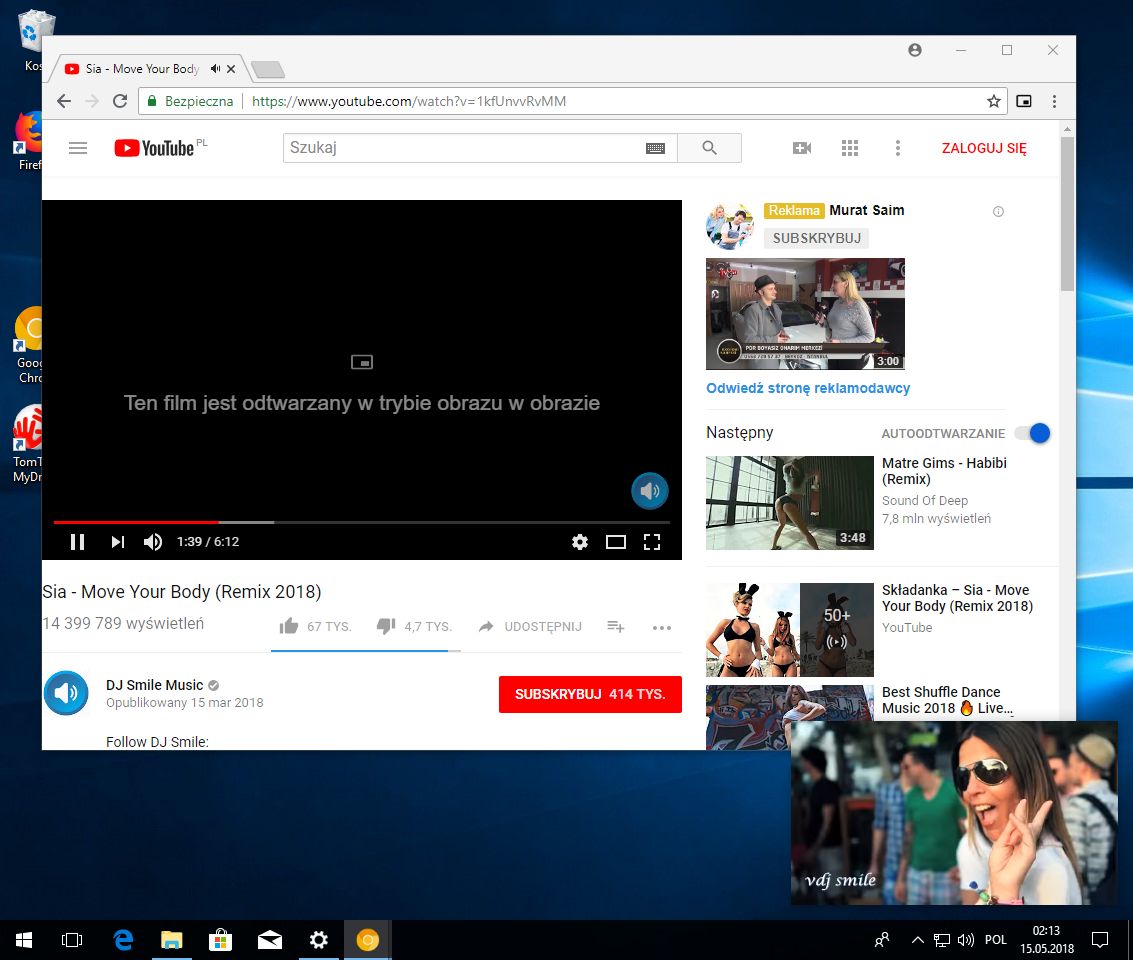Screen dimensions: 1133x960
Task: Open the Chrome profile icon
Action: tap(915, 50)
